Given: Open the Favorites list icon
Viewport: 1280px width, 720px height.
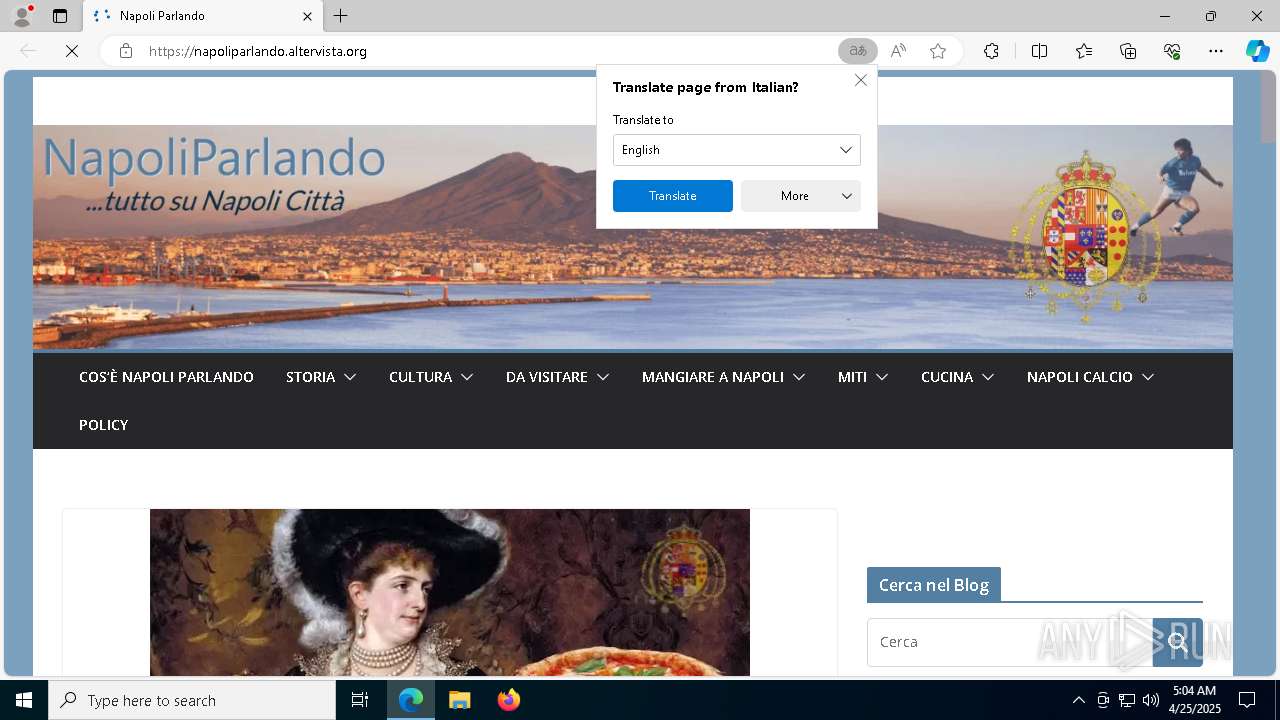Looking at the screenshot, I should pos(1084,51).
